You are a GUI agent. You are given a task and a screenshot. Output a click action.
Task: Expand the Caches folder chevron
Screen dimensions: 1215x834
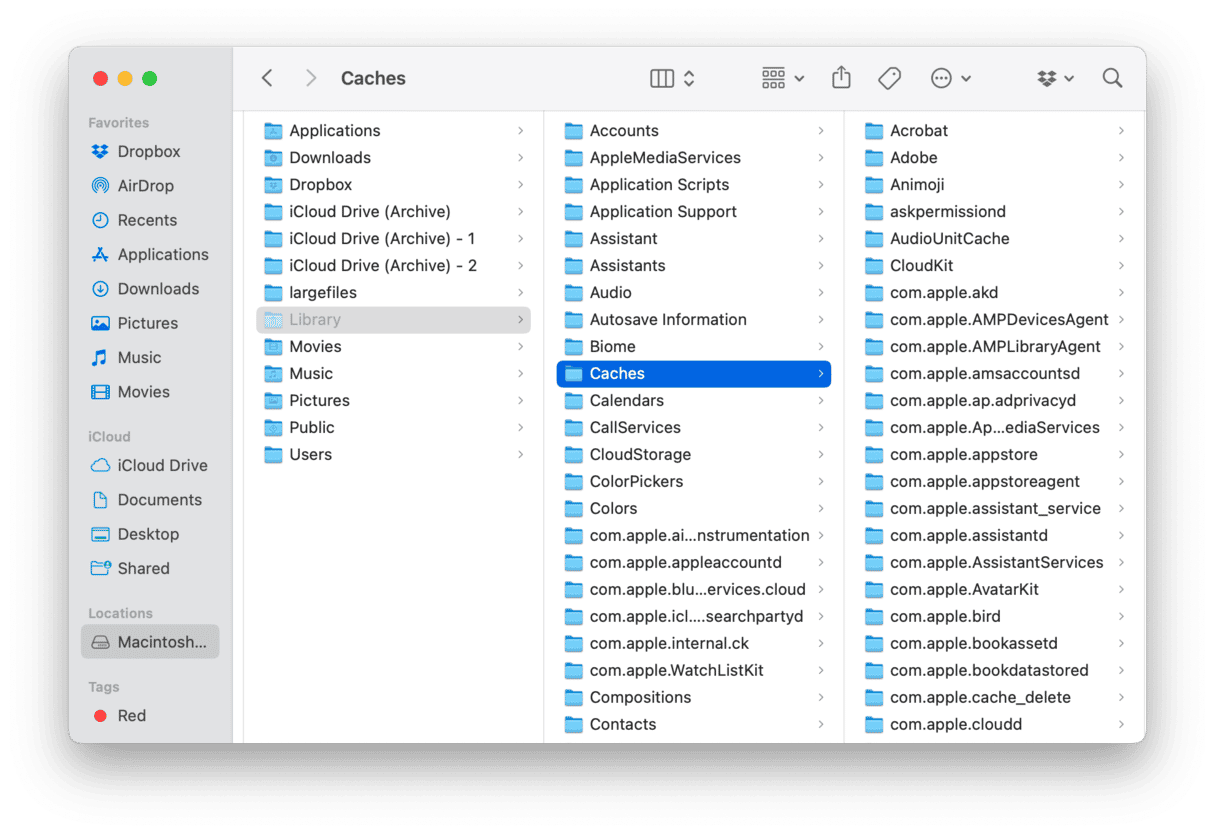(820, 374)
